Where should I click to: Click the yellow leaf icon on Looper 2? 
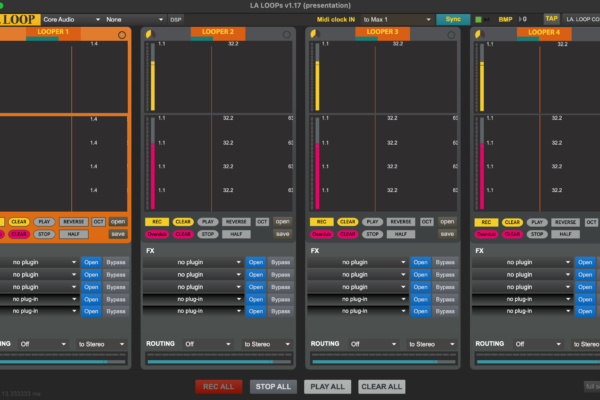(x=150, y=34)
